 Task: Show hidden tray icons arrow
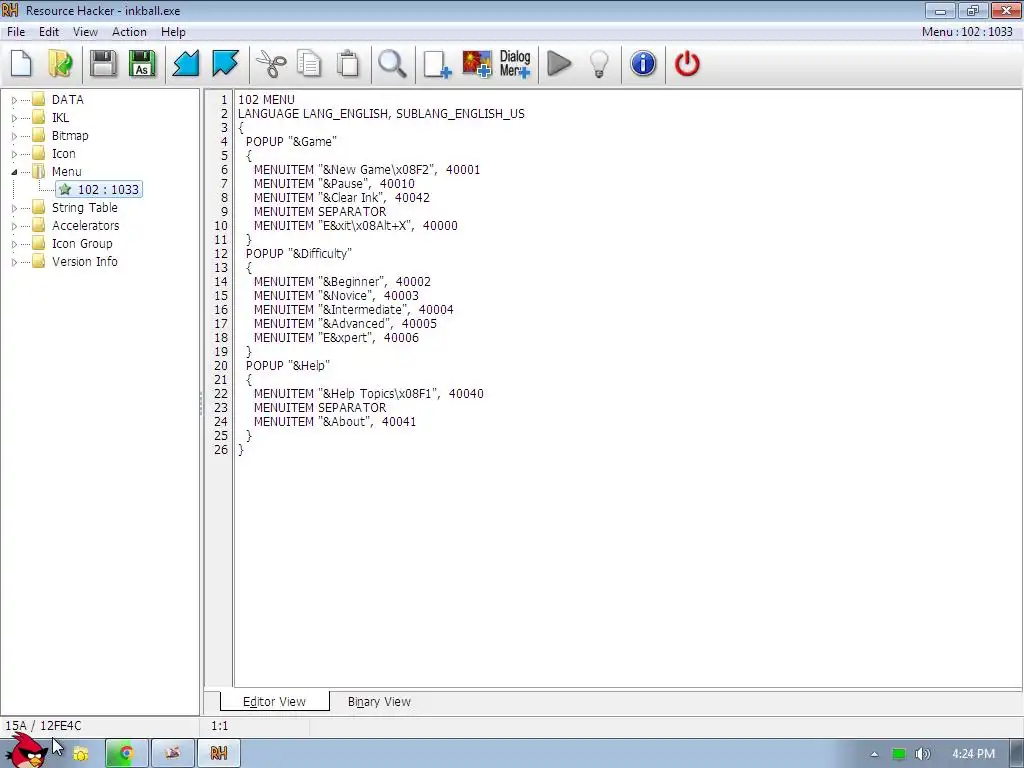coord(874,754)
